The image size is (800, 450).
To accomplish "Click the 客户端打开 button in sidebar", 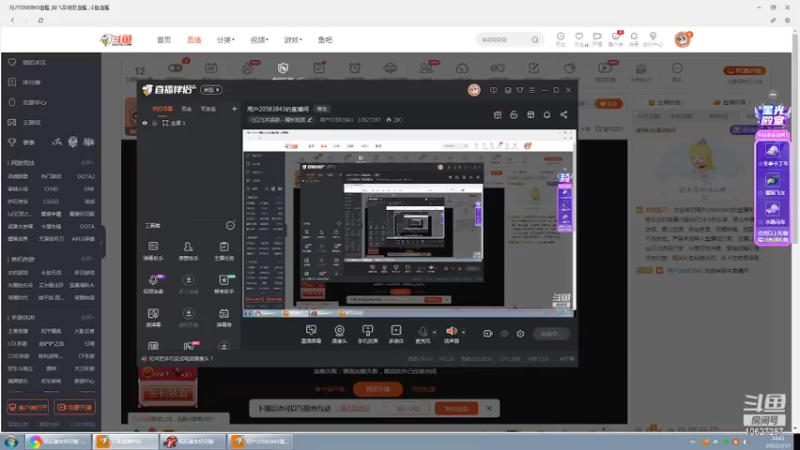I will pos(28,407).
